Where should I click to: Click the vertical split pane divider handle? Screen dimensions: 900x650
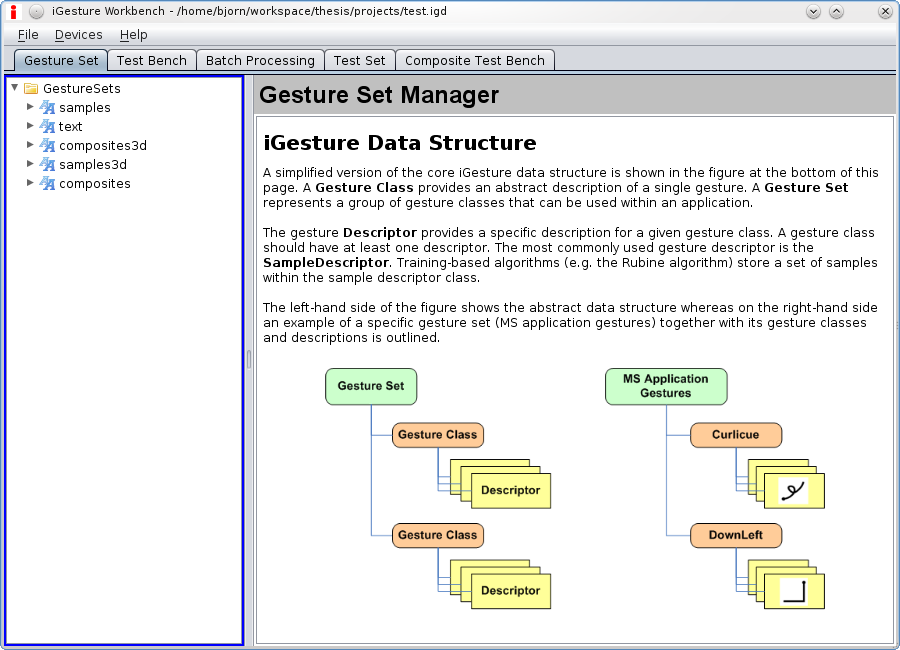249,360
